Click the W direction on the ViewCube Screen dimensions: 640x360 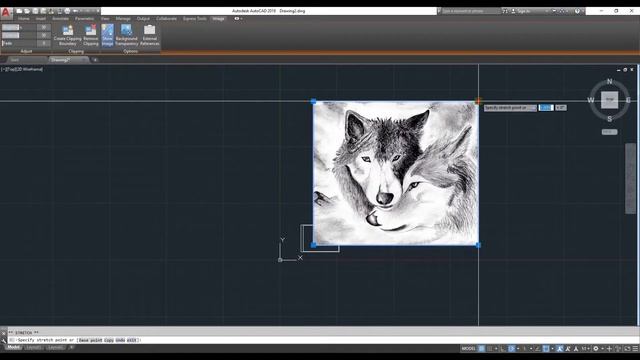591,100
